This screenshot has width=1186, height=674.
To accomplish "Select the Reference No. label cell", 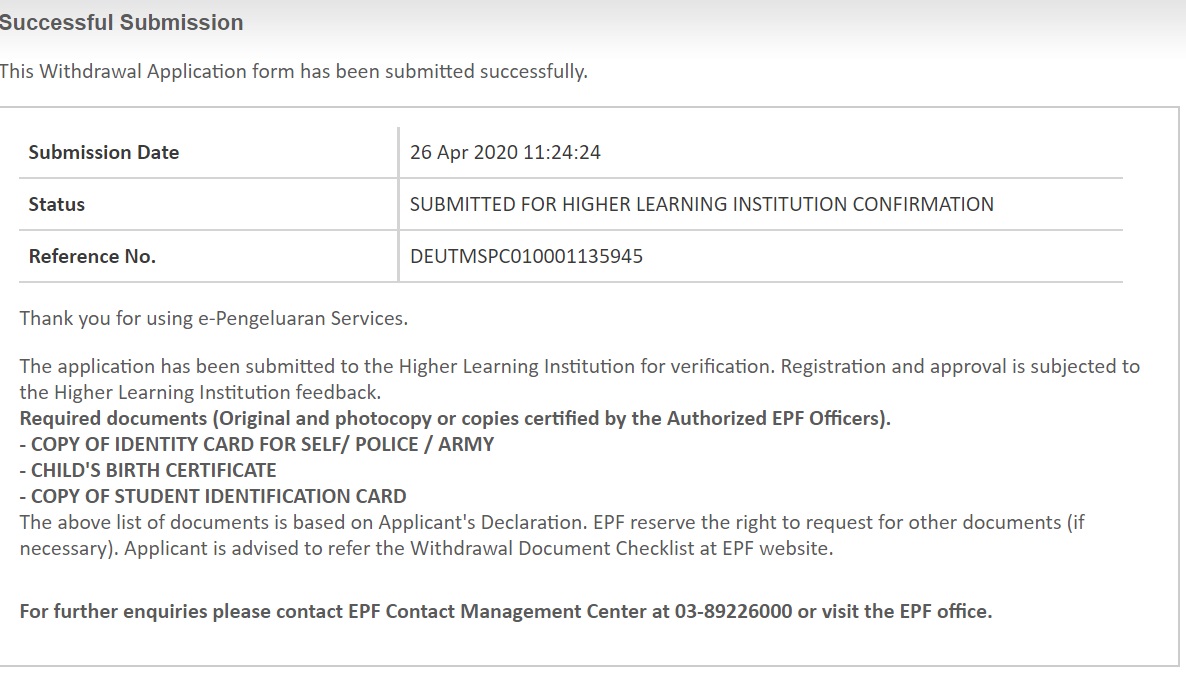I will pyautogui.click(x=92, y=257).
